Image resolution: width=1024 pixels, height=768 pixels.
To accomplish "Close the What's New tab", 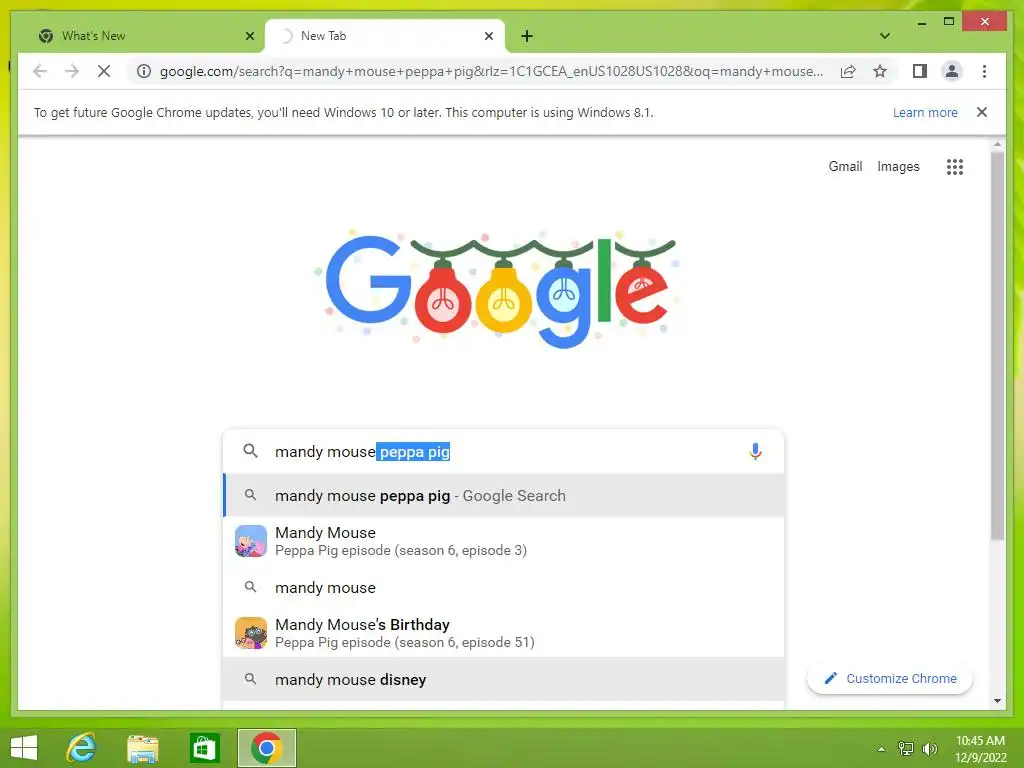I will tap(249, 36).
